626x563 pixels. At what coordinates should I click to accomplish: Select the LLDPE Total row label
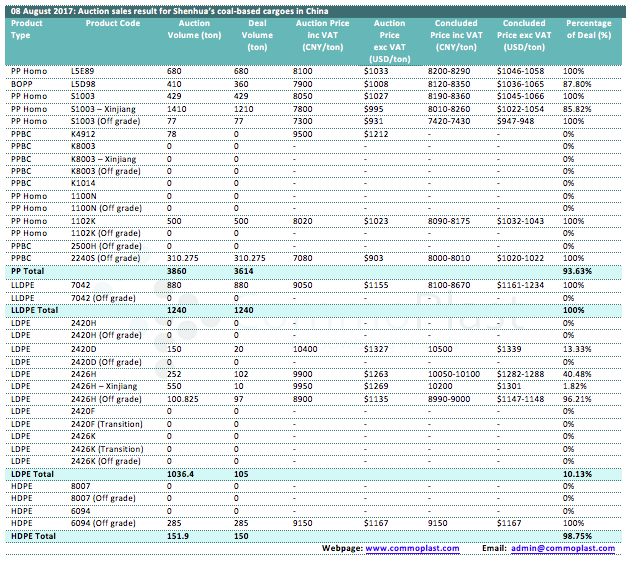tap(35, 310)
